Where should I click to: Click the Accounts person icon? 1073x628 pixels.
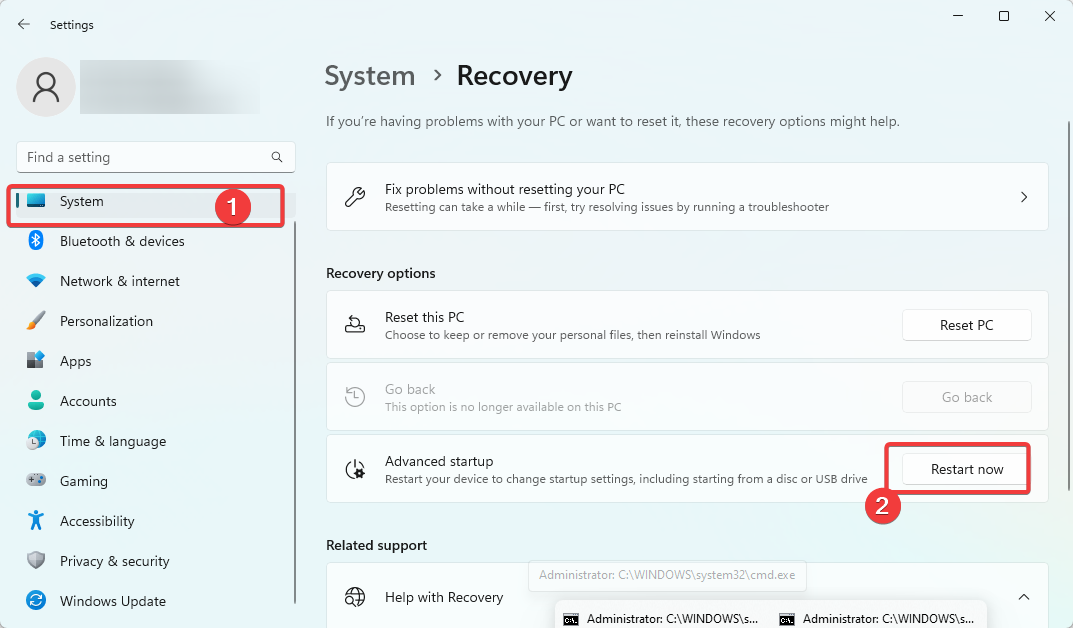pos(36,401)
